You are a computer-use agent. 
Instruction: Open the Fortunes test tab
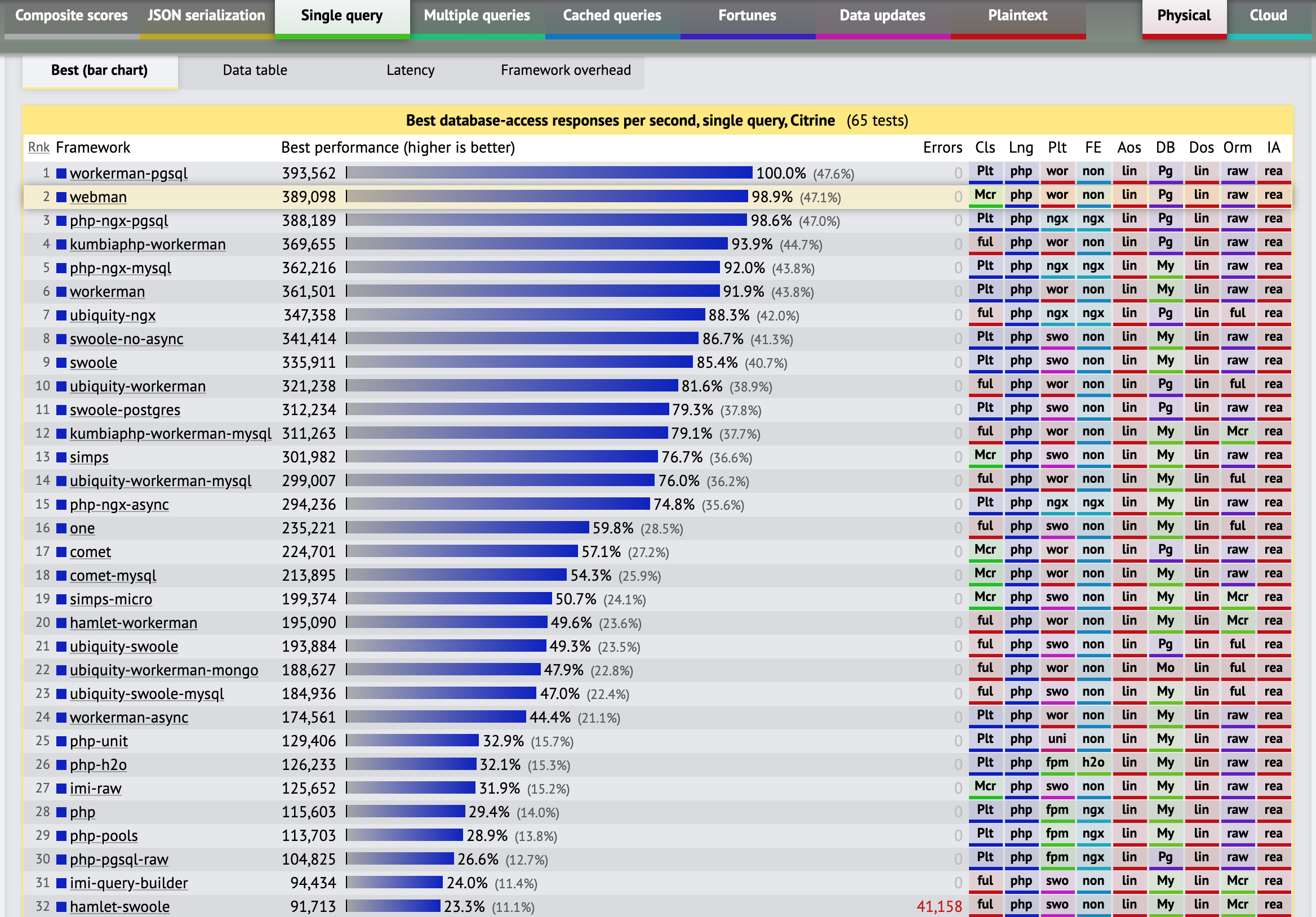[x=747, y=16]
